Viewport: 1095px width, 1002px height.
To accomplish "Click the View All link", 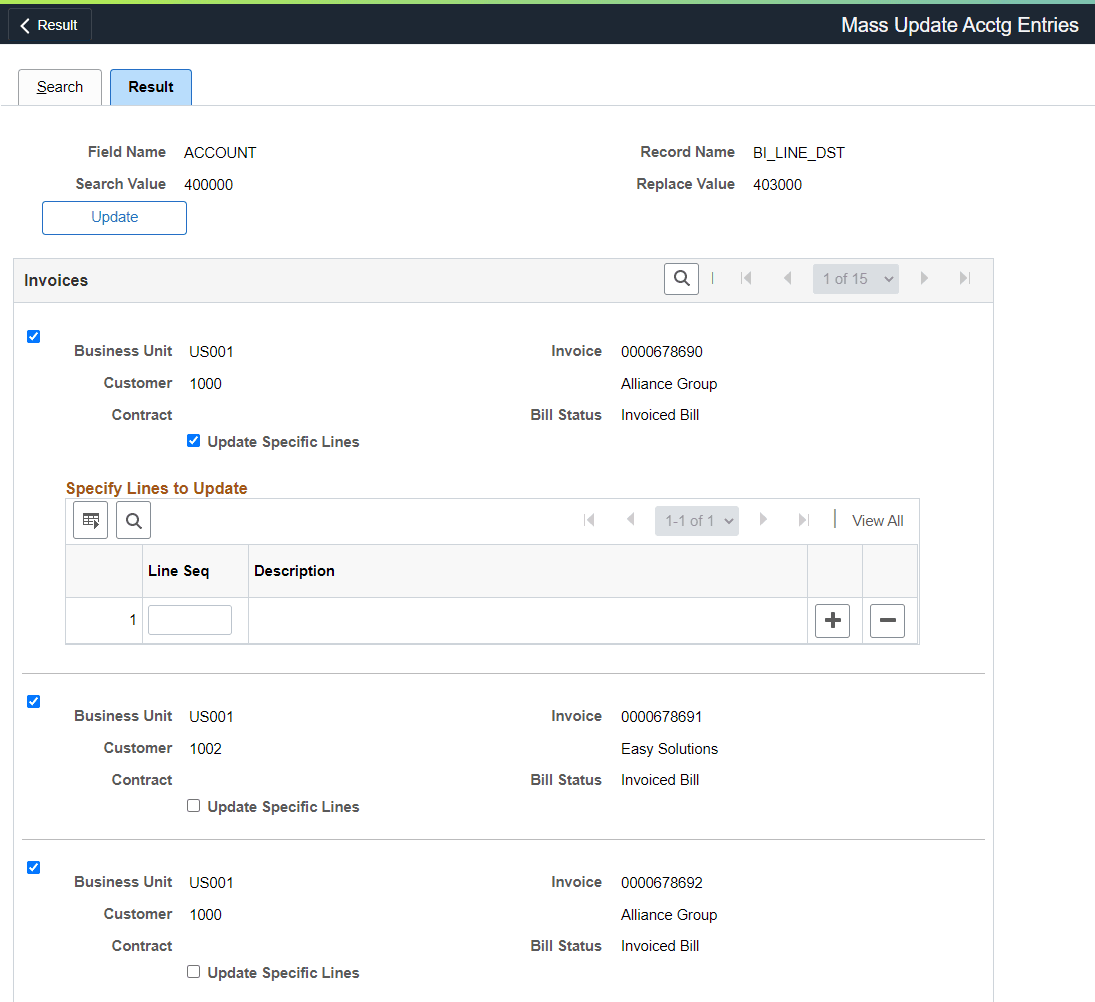I will 877,521.
